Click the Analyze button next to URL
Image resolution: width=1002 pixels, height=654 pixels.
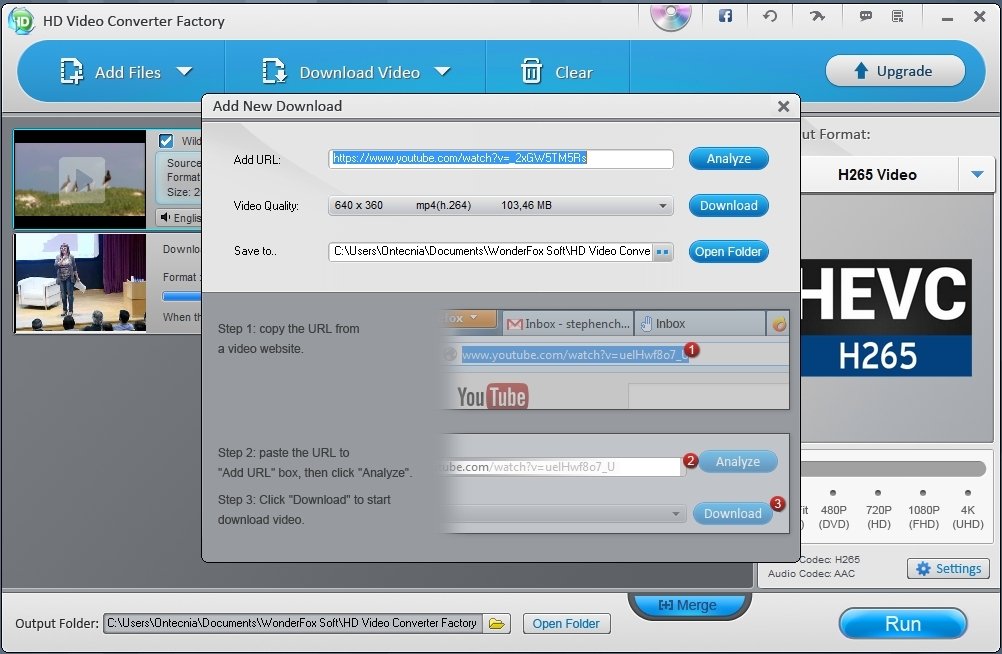728,159
